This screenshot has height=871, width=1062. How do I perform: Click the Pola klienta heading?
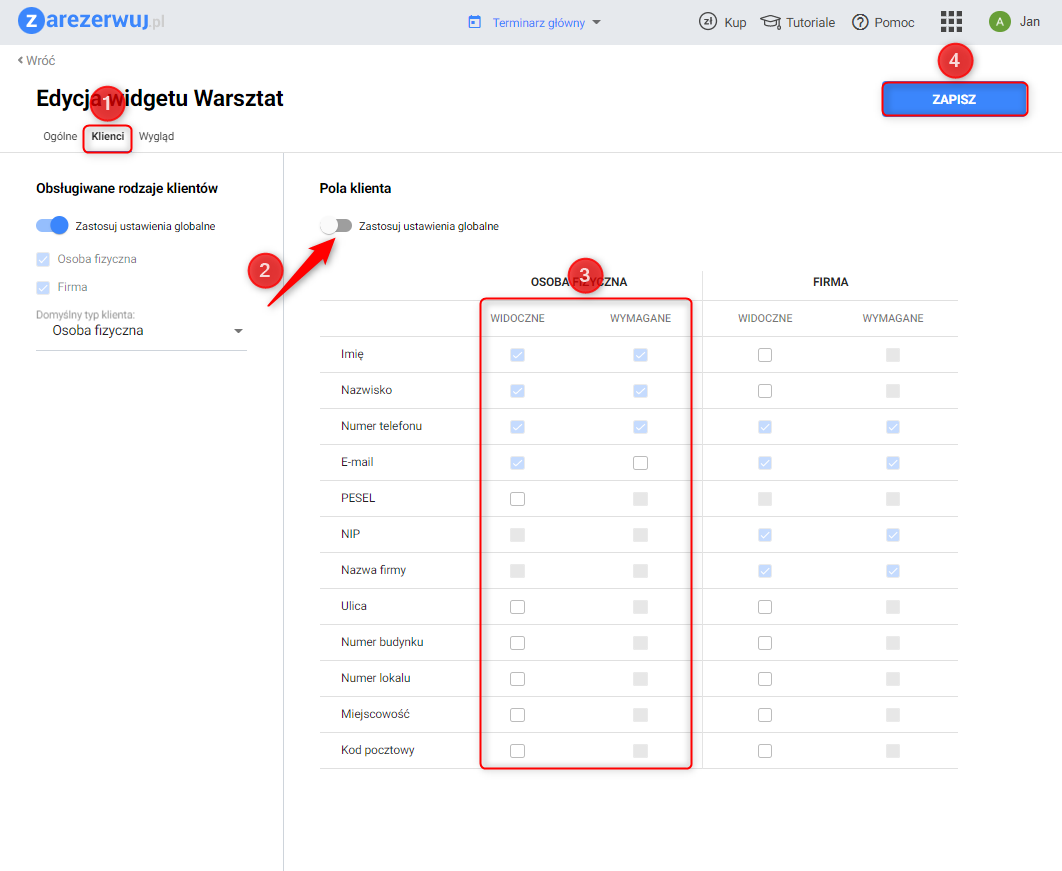click(355, 188)
